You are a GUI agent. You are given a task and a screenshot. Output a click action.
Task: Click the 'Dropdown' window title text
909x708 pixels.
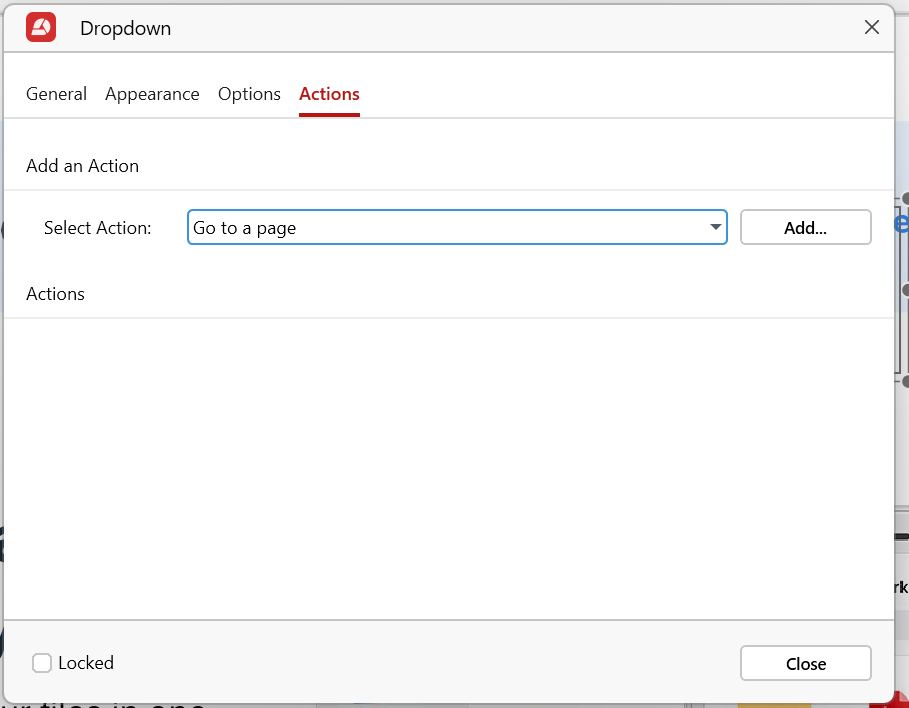click(125, 28)
